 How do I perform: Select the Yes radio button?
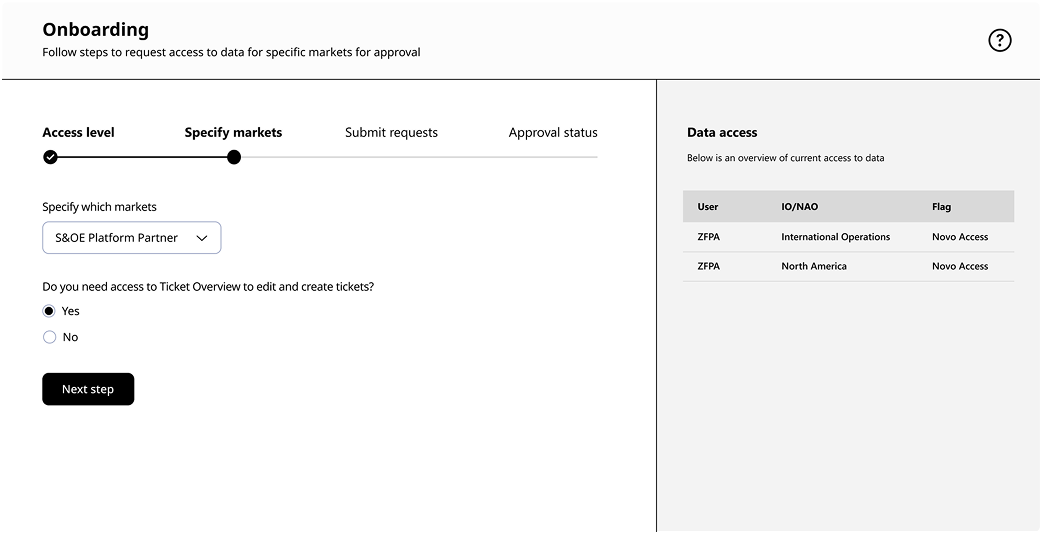point(49,311)
